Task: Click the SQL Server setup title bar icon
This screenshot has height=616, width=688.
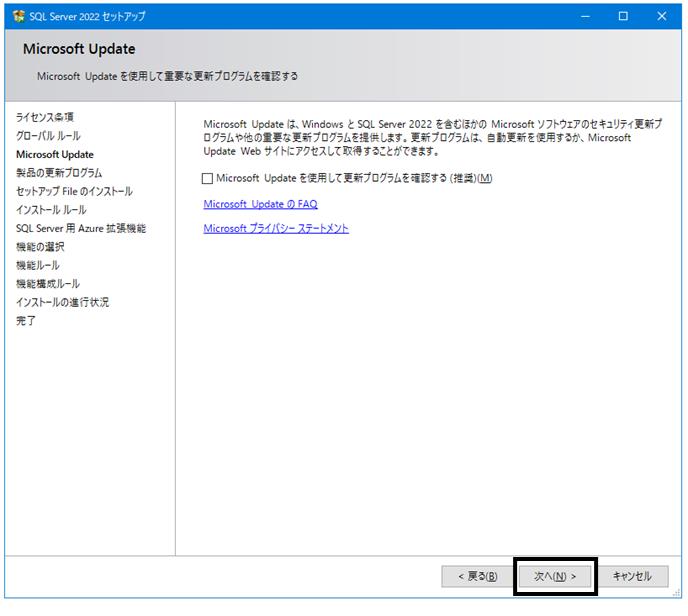Action: click(19, 16)
